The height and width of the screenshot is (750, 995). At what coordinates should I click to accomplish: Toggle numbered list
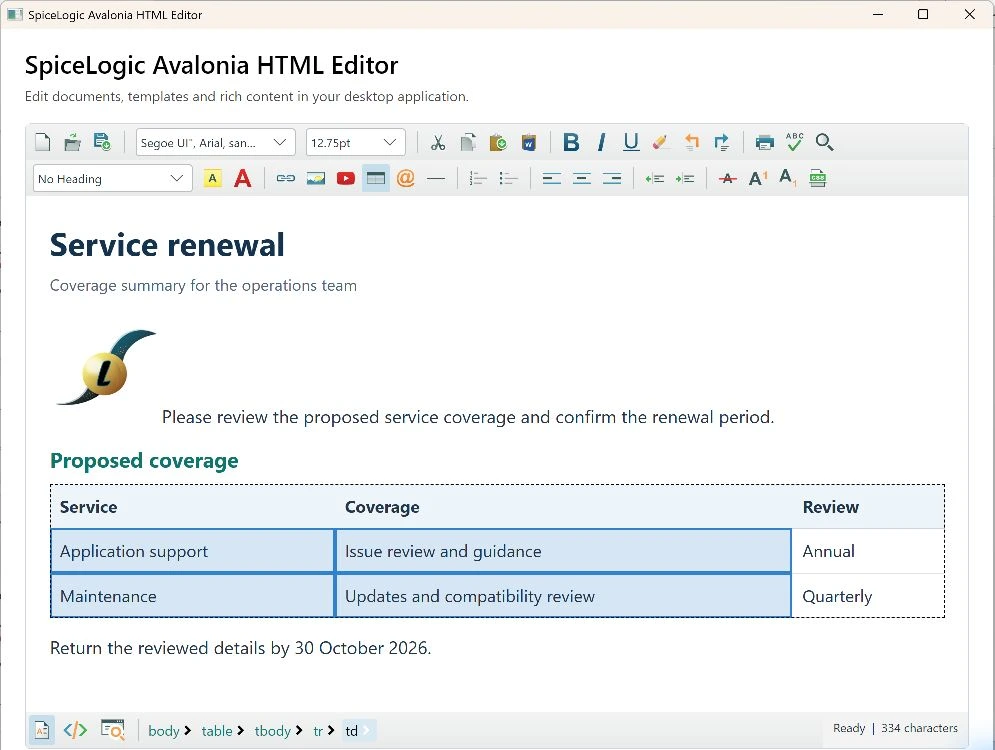[478, 178]
